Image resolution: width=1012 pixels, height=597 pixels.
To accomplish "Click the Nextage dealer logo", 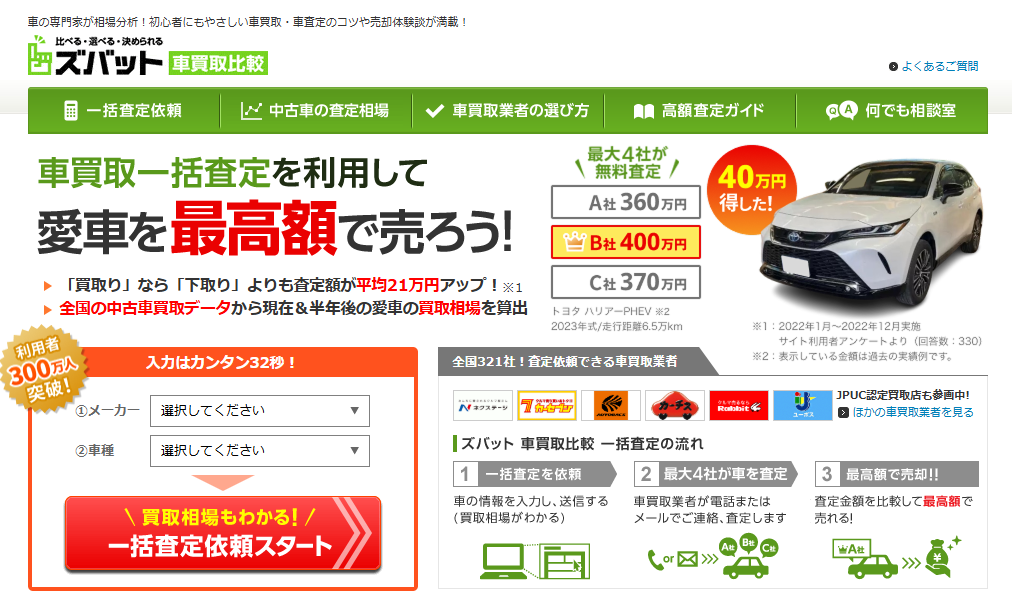I will click(x=483, y=405).
